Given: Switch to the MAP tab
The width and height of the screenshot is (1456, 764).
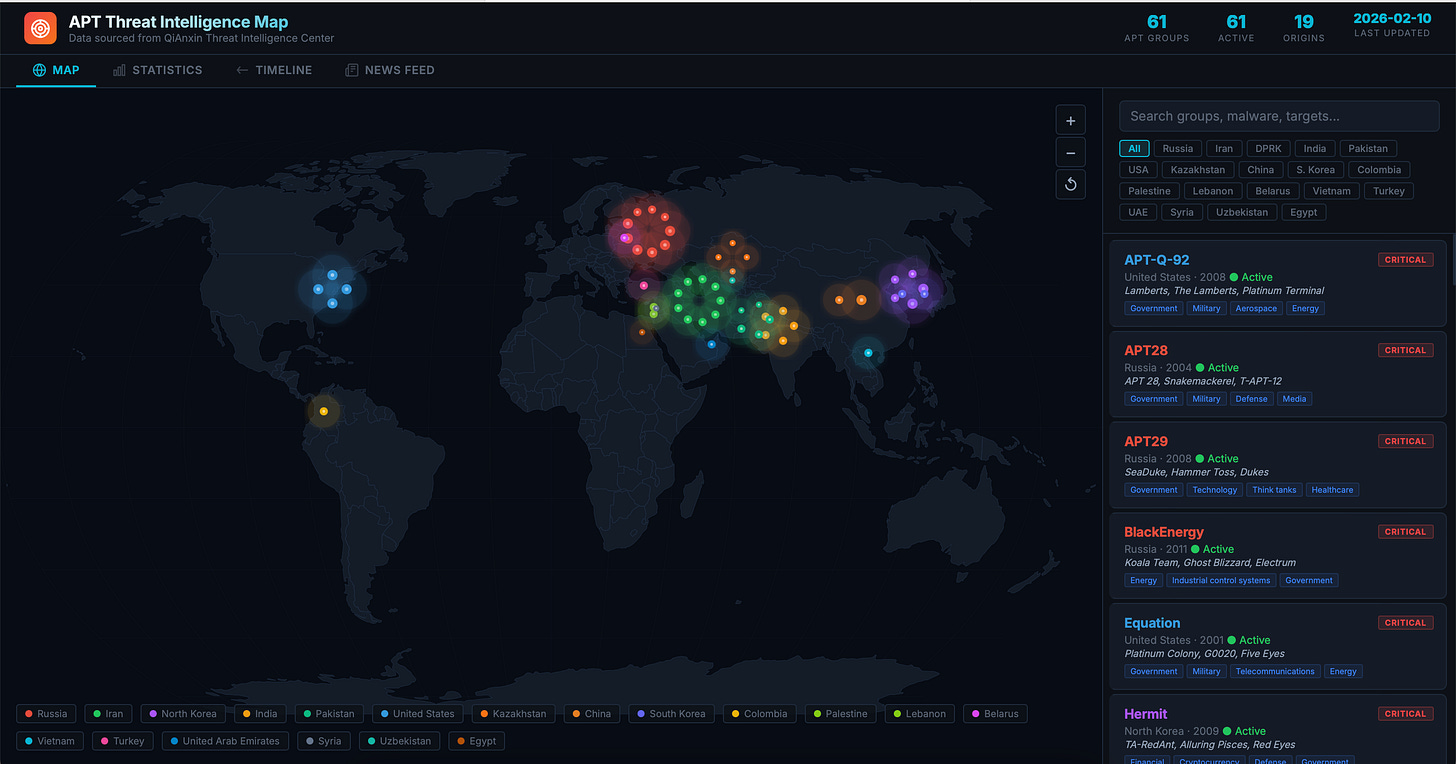Looking at the screenshot, I should tap(56, 70).
